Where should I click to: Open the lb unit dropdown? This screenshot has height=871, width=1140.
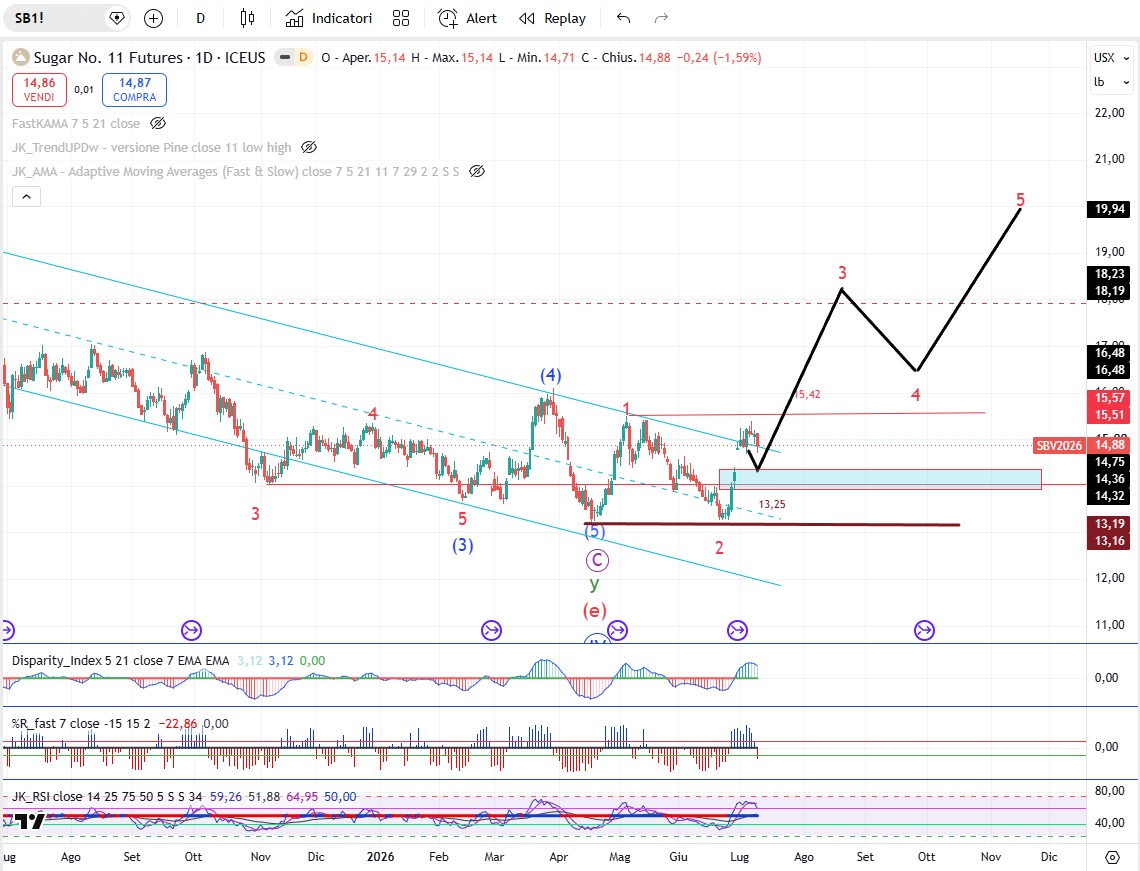tap(1112, 82)
